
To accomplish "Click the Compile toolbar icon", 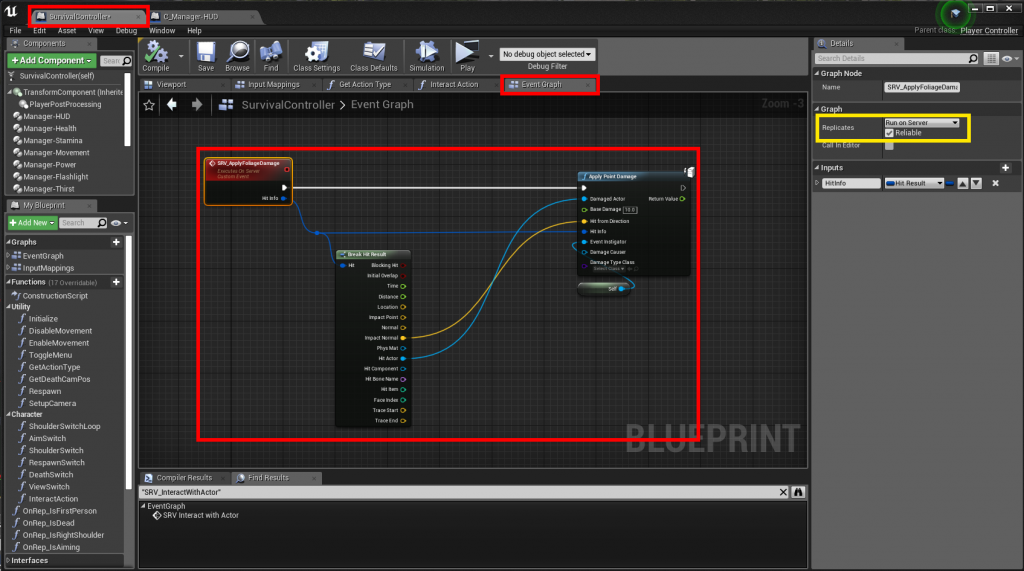I will [x=156, y=53].
